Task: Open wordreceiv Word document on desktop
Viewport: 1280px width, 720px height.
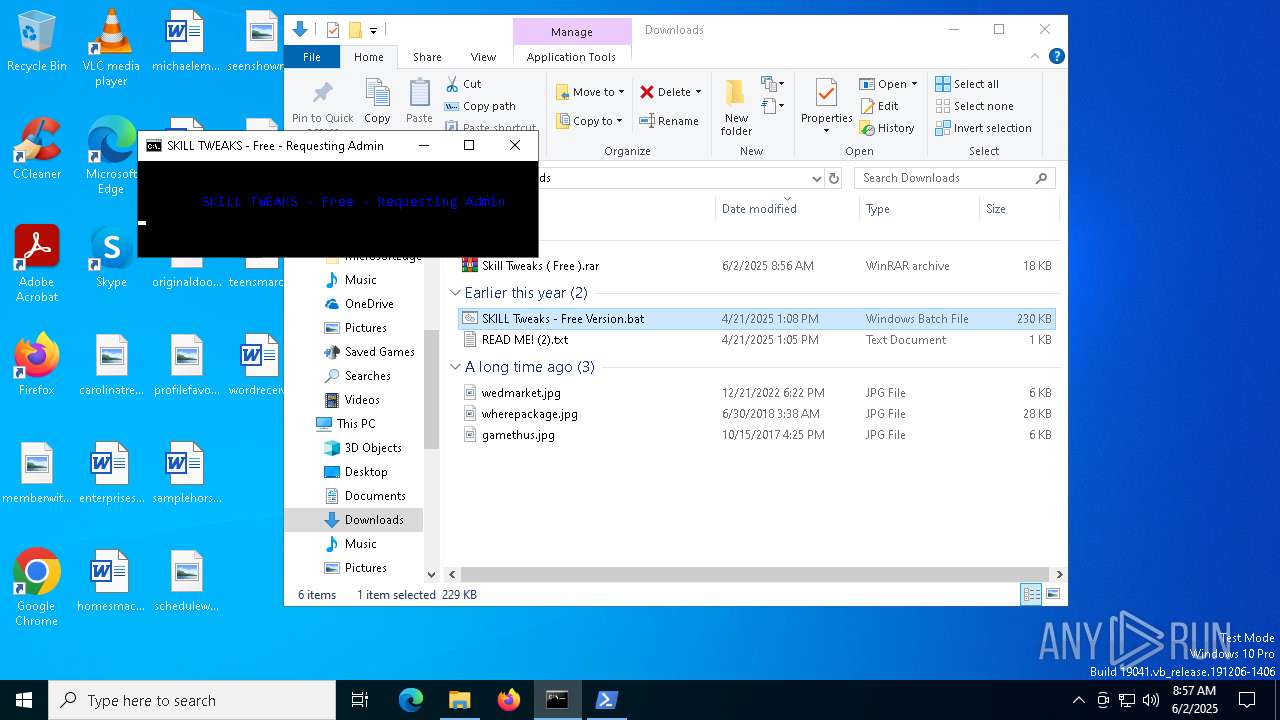Action: click(x=260, y=365)
